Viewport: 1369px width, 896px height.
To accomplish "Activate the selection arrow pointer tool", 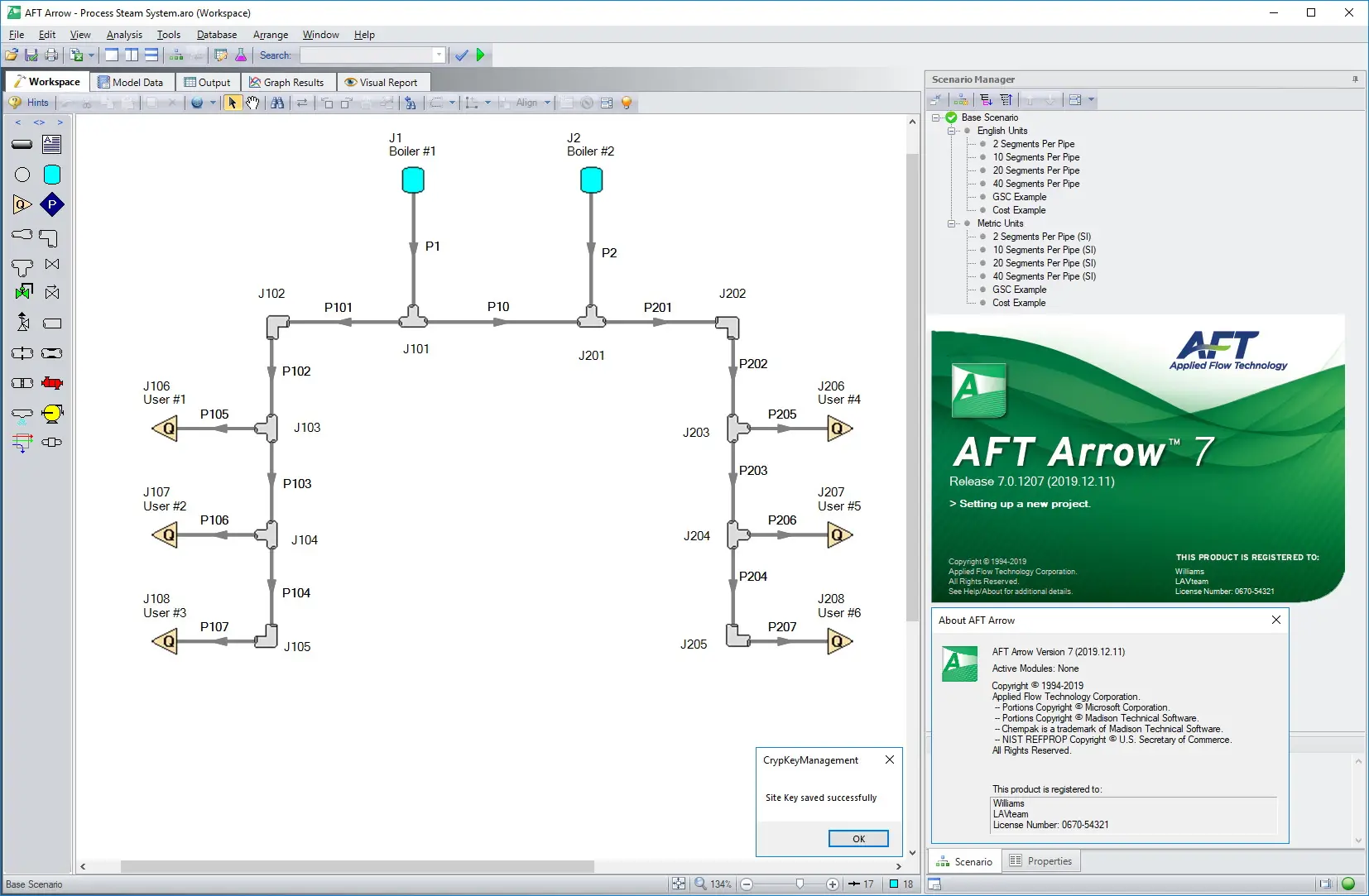I will 233,103.
